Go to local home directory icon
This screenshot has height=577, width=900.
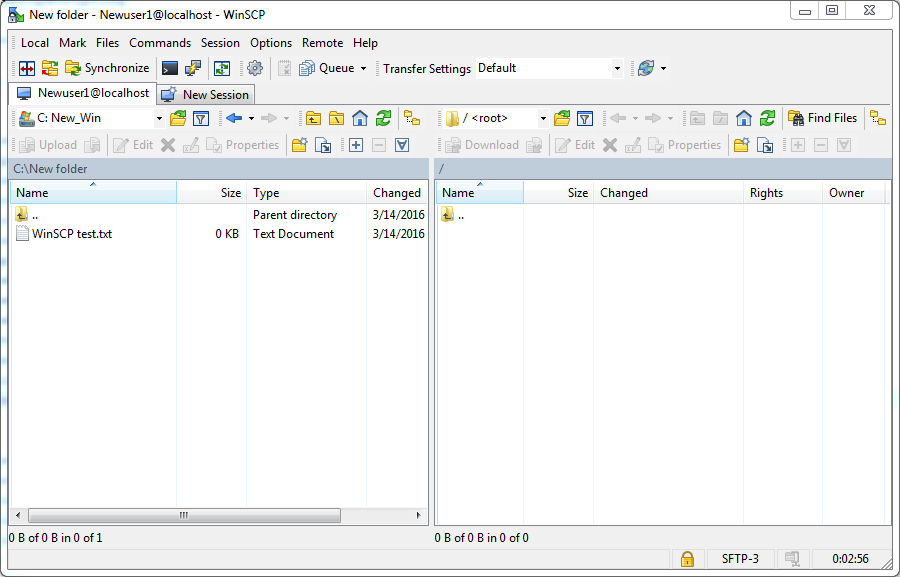360,118
